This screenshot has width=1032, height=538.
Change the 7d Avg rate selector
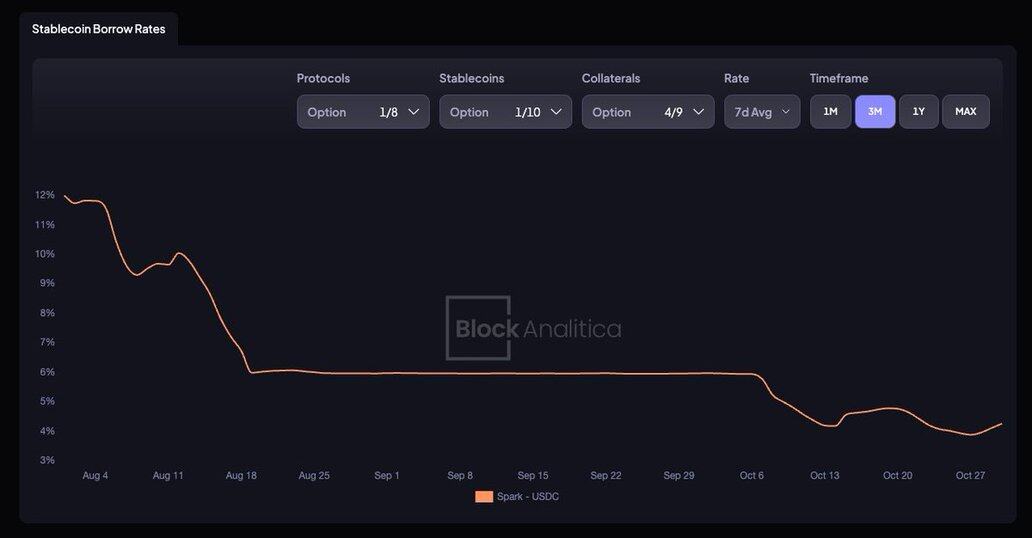761,112
